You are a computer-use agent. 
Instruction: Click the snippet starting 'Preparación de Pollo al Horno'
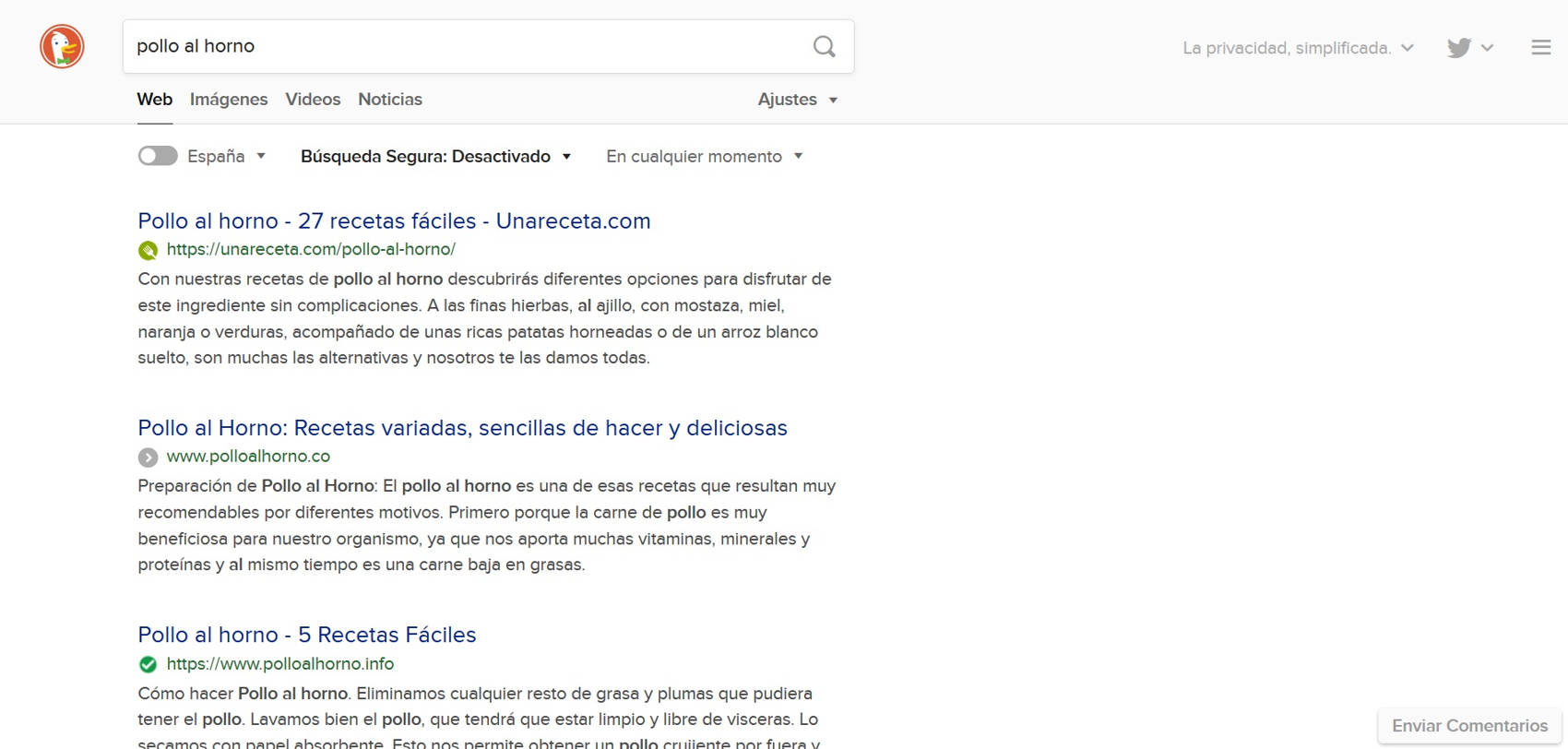(x=487, y=525)
